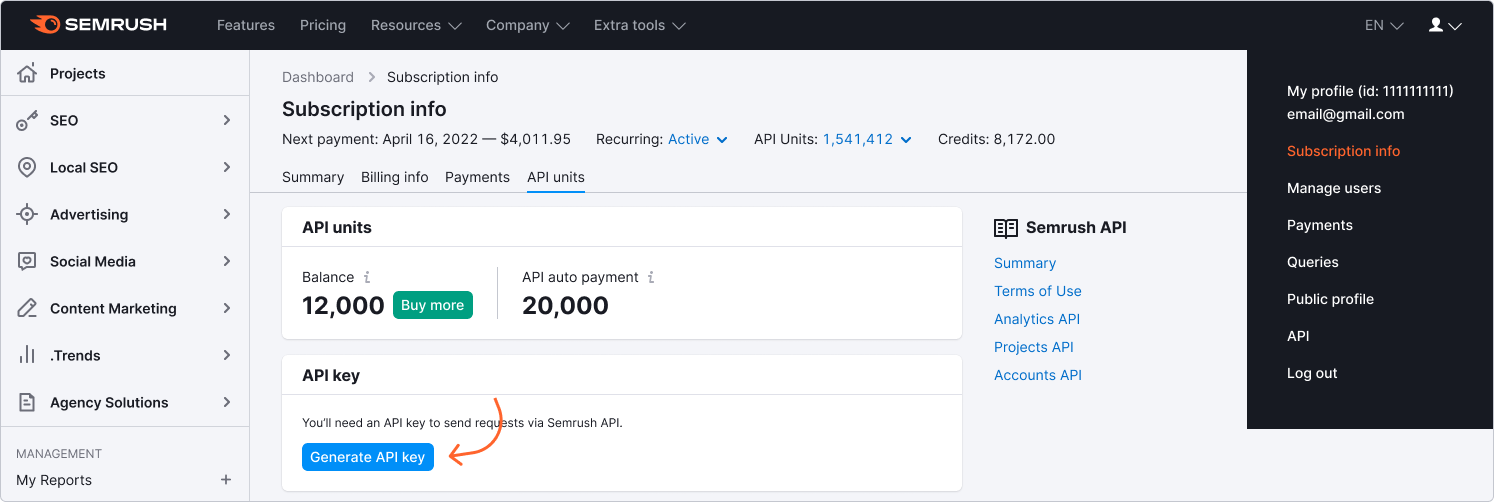Expand the Content Marketing sidebar section

227,308
